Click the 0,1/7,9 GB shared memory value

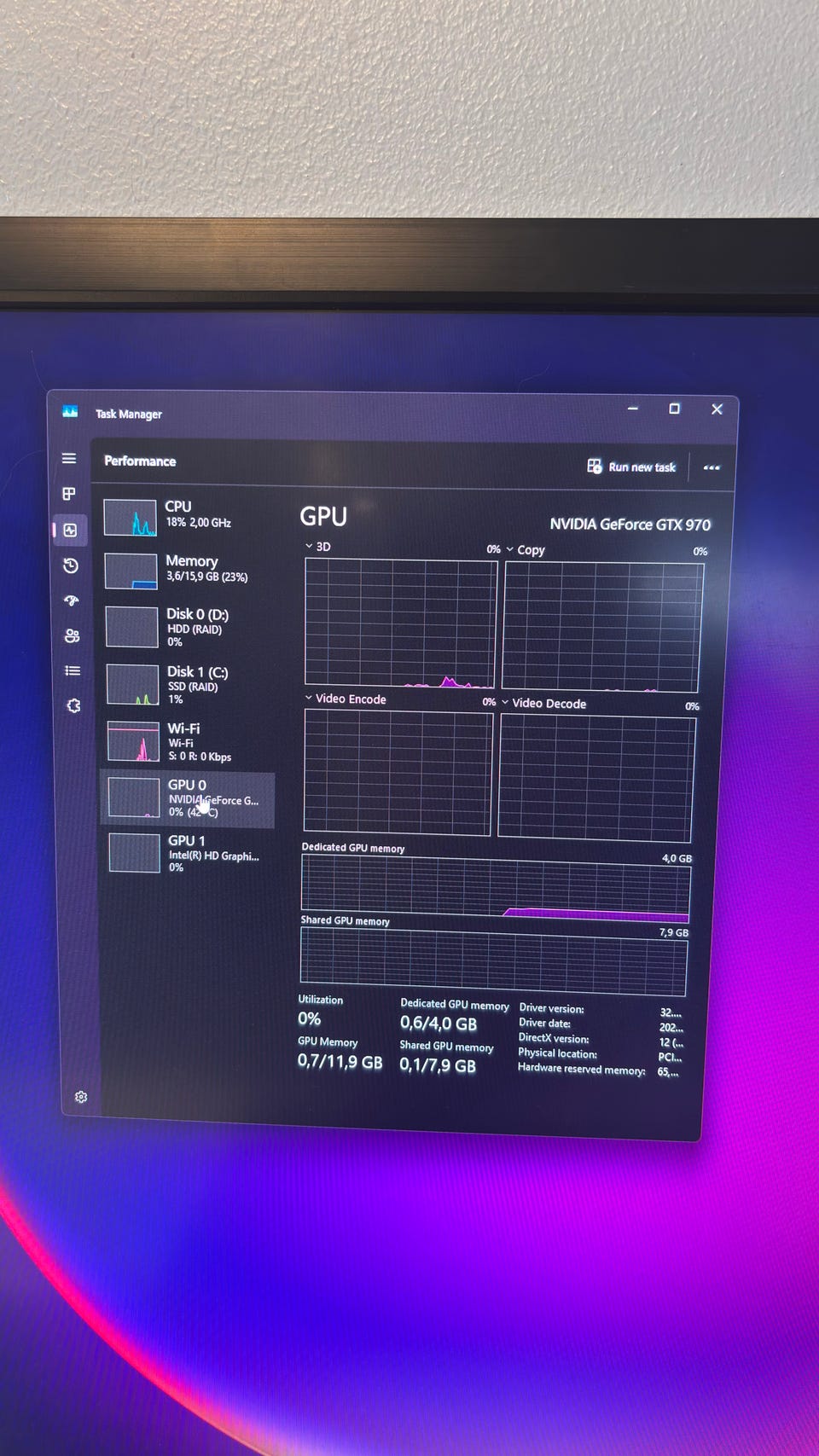click(x=438, y=1066)
